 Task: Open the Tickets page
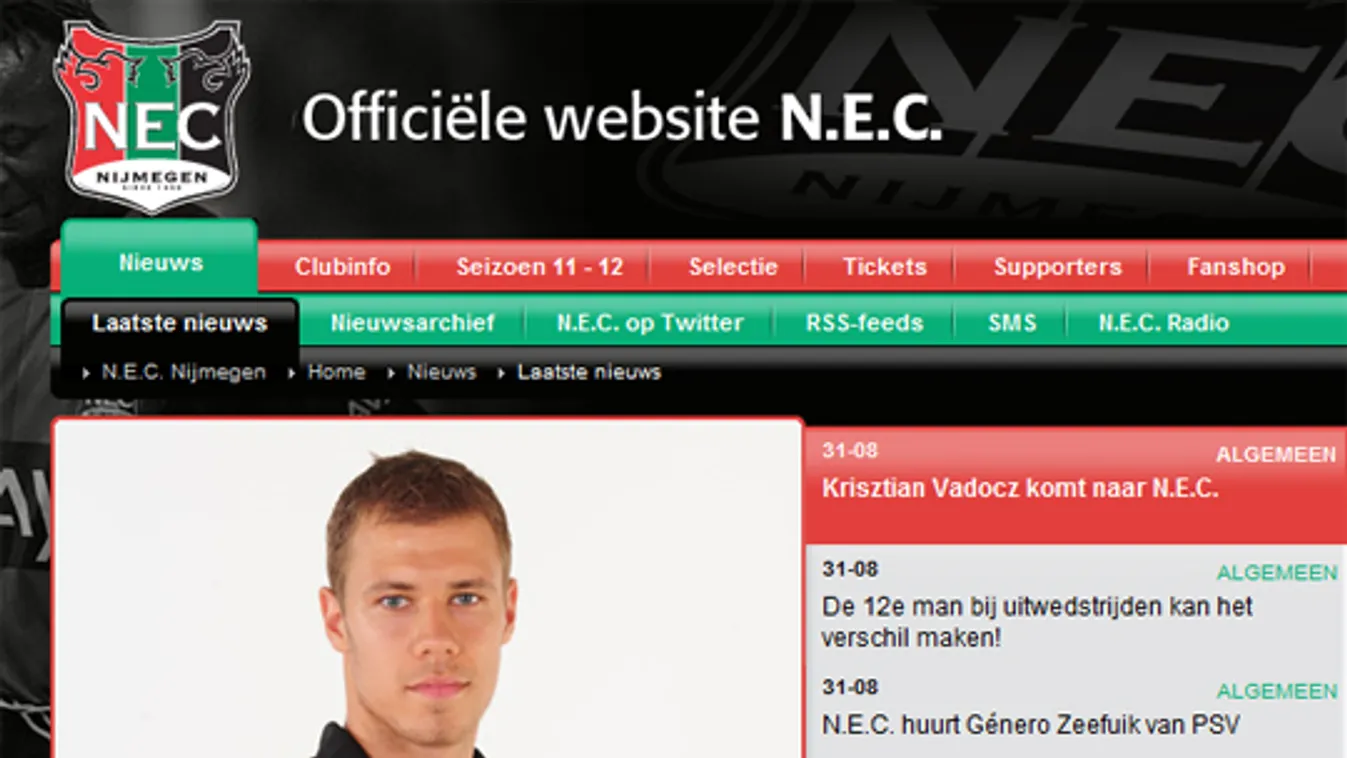[x=884, y=267]
